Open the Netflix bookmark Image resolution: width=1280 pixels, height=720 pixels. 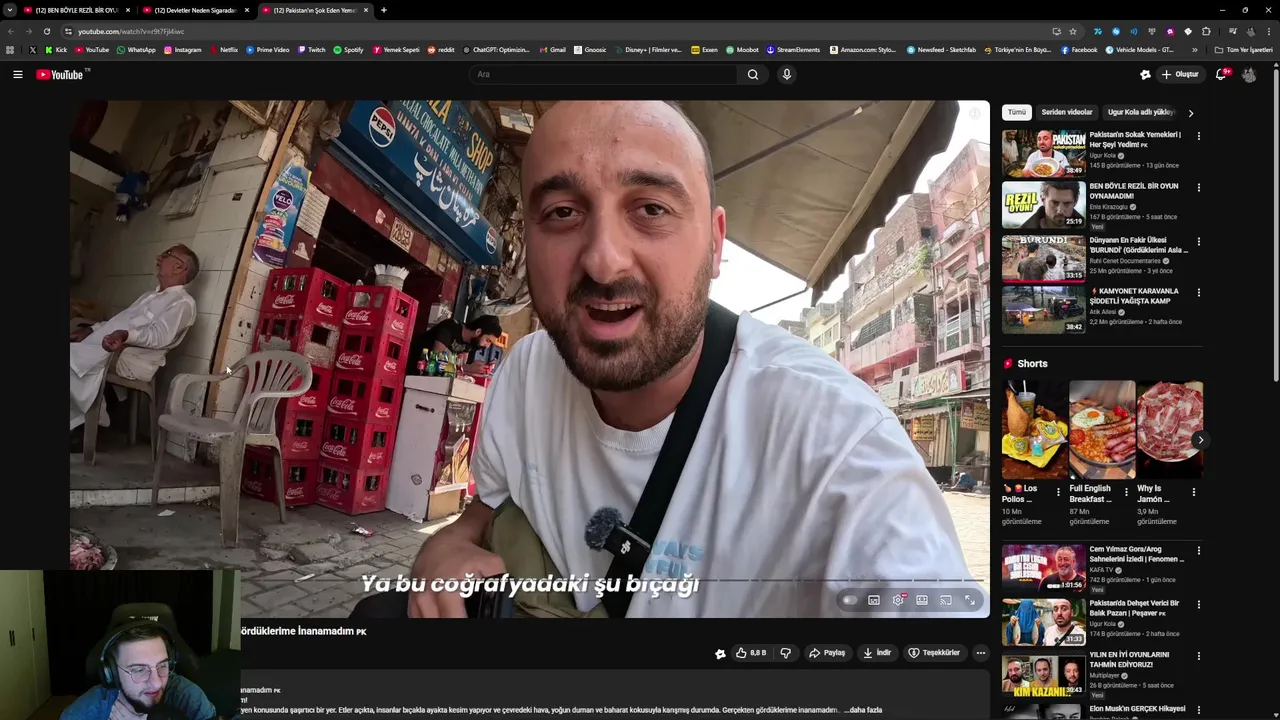[224, 49]
